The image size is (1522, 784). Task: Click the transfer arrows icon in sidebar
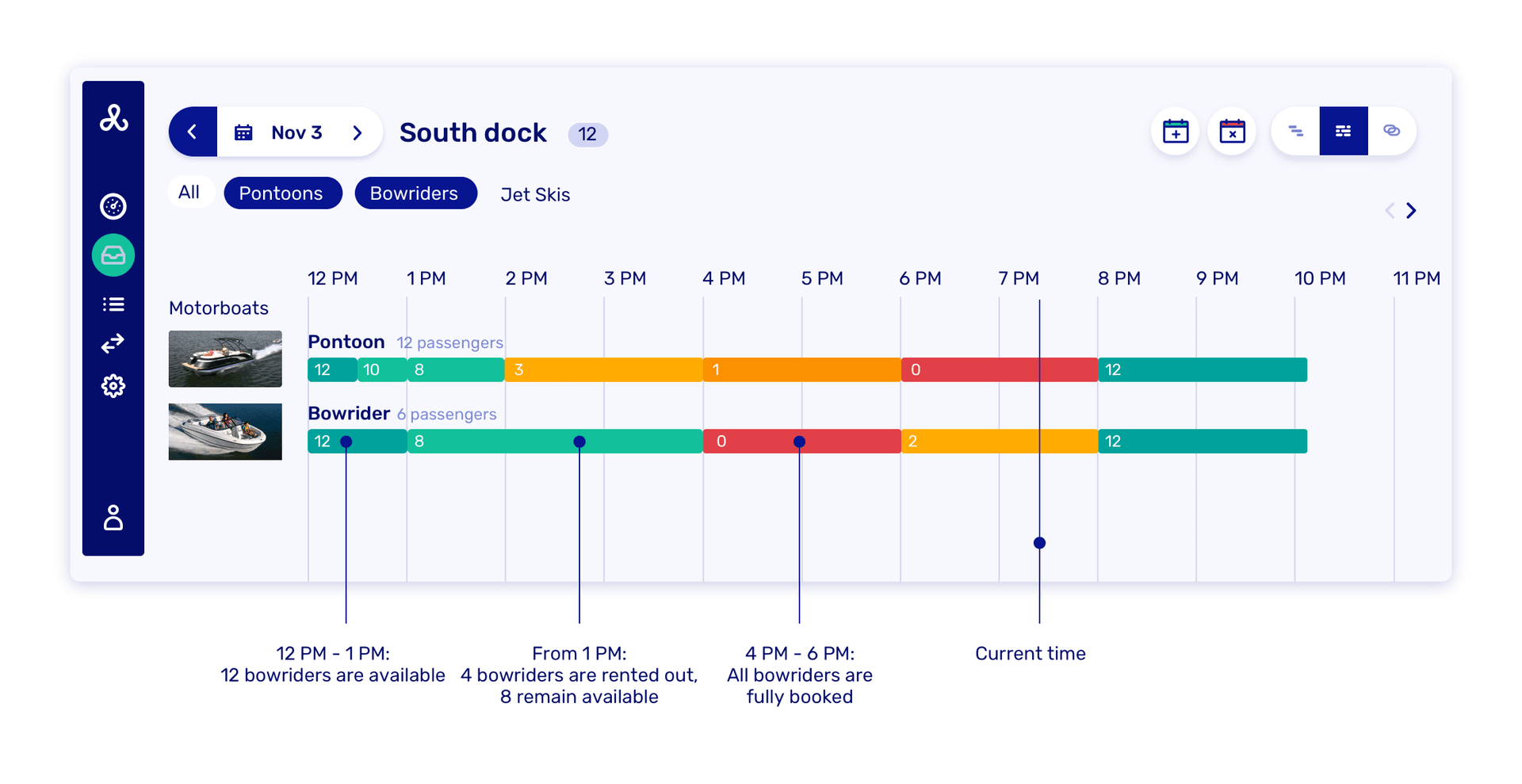(113, 344)
